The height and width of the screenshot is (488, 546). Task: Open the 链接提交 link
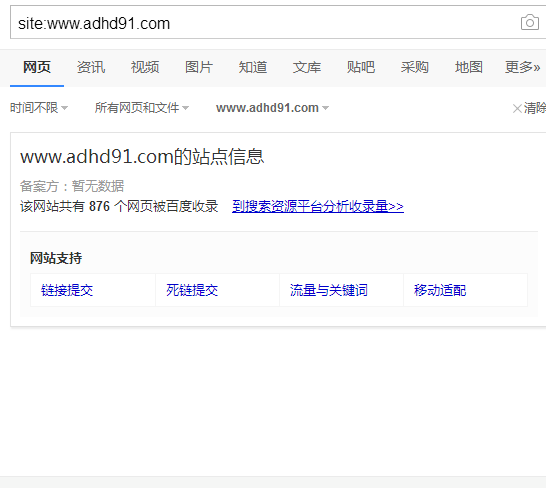point(67,290)
